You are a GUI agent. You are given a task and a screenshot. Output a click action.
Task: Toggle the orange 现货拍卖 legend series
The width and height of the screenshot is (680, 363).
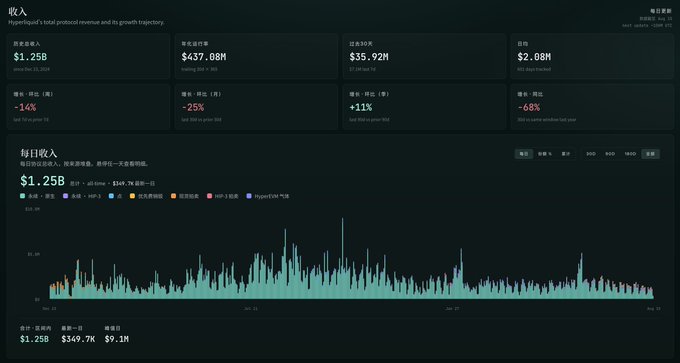[185, 196]
